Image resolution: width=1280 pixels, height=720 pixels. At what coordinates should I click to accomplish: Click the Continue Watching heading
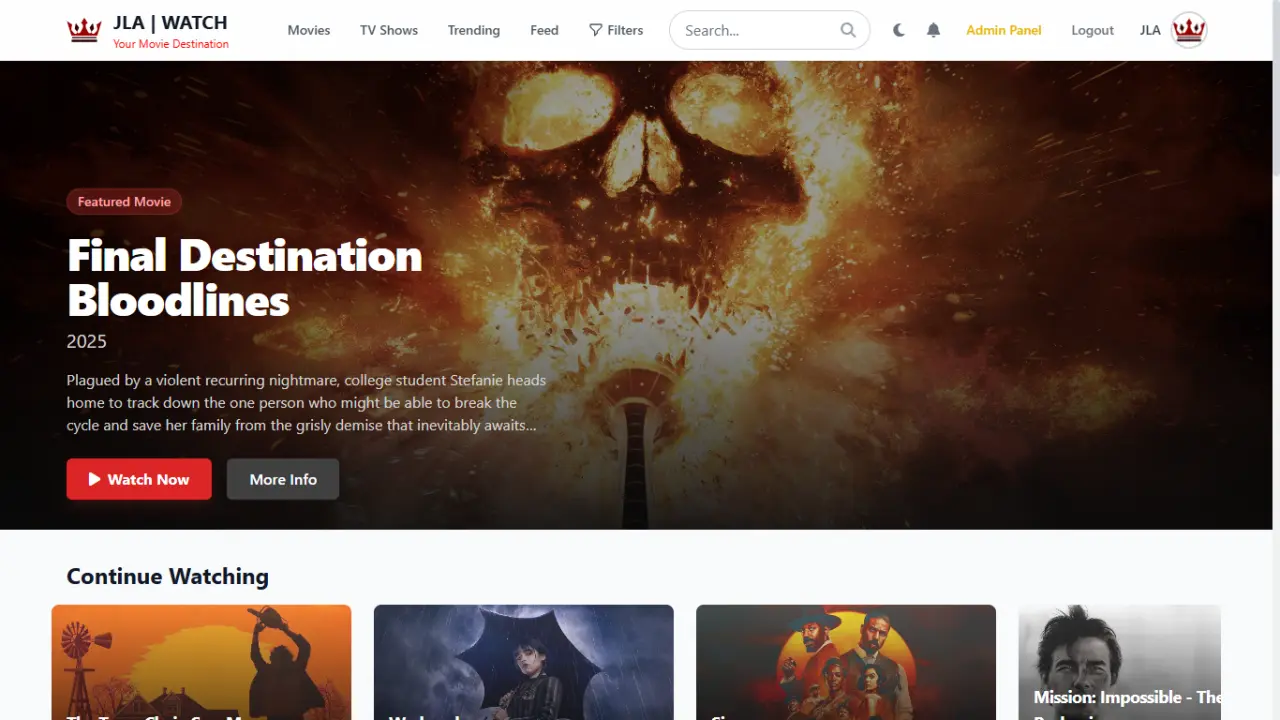(168, 576)
